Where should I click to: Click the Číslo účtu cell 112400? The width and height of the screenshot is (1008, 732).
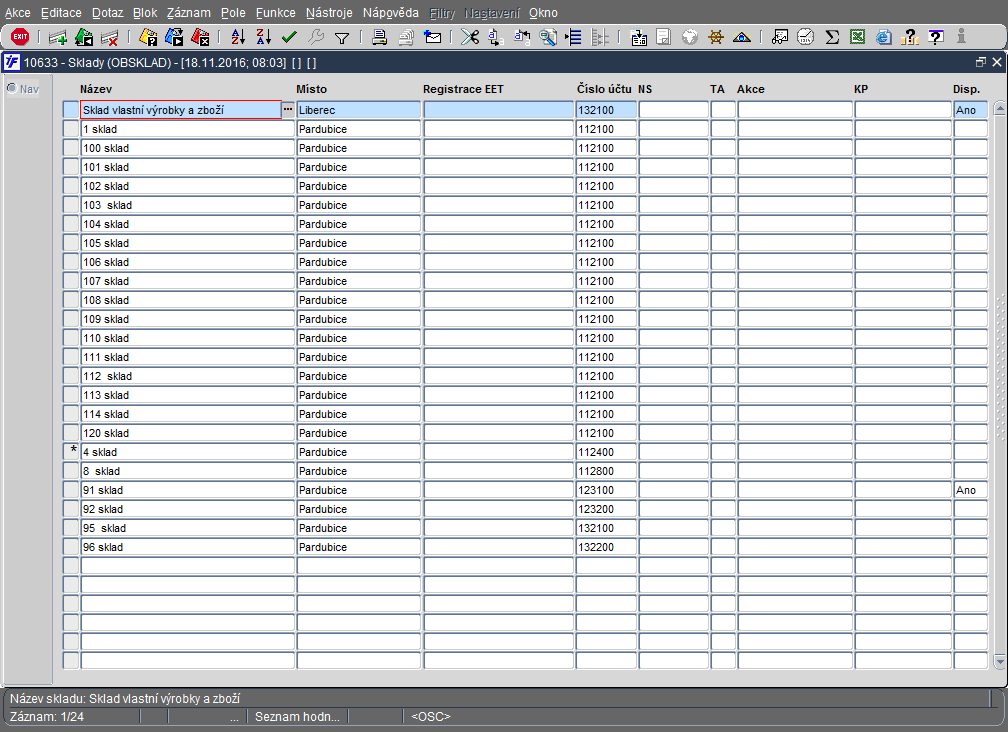pyautogui.click(x=606, y=452)
